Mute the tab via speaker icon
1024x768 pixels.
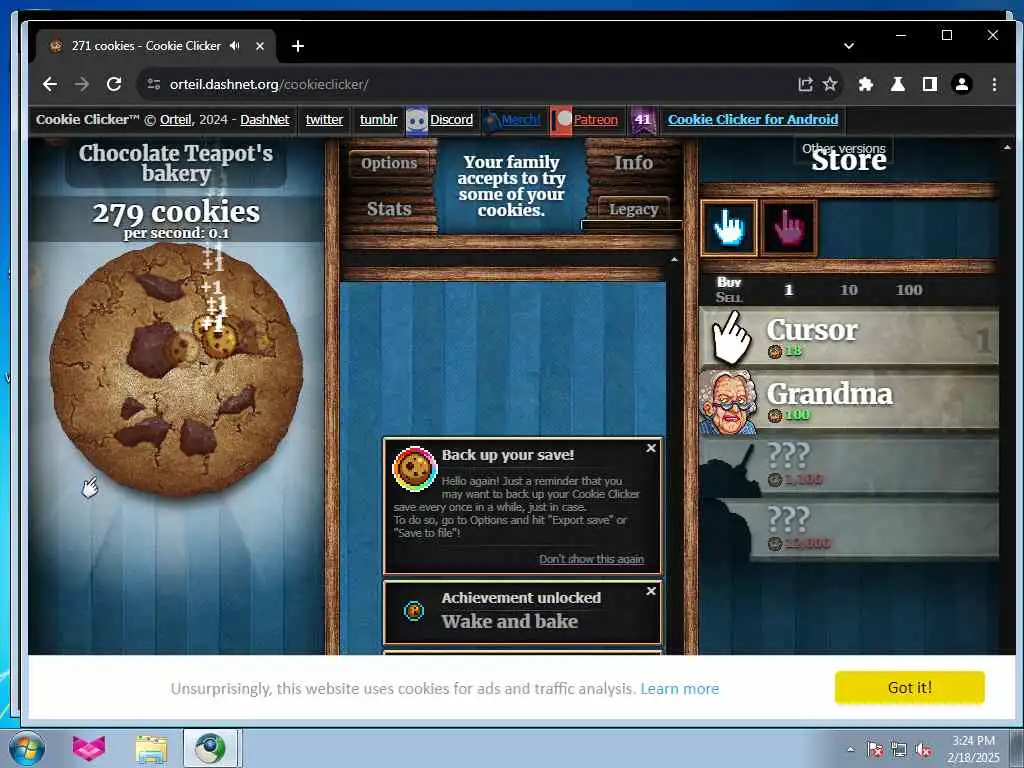point(234,46)
